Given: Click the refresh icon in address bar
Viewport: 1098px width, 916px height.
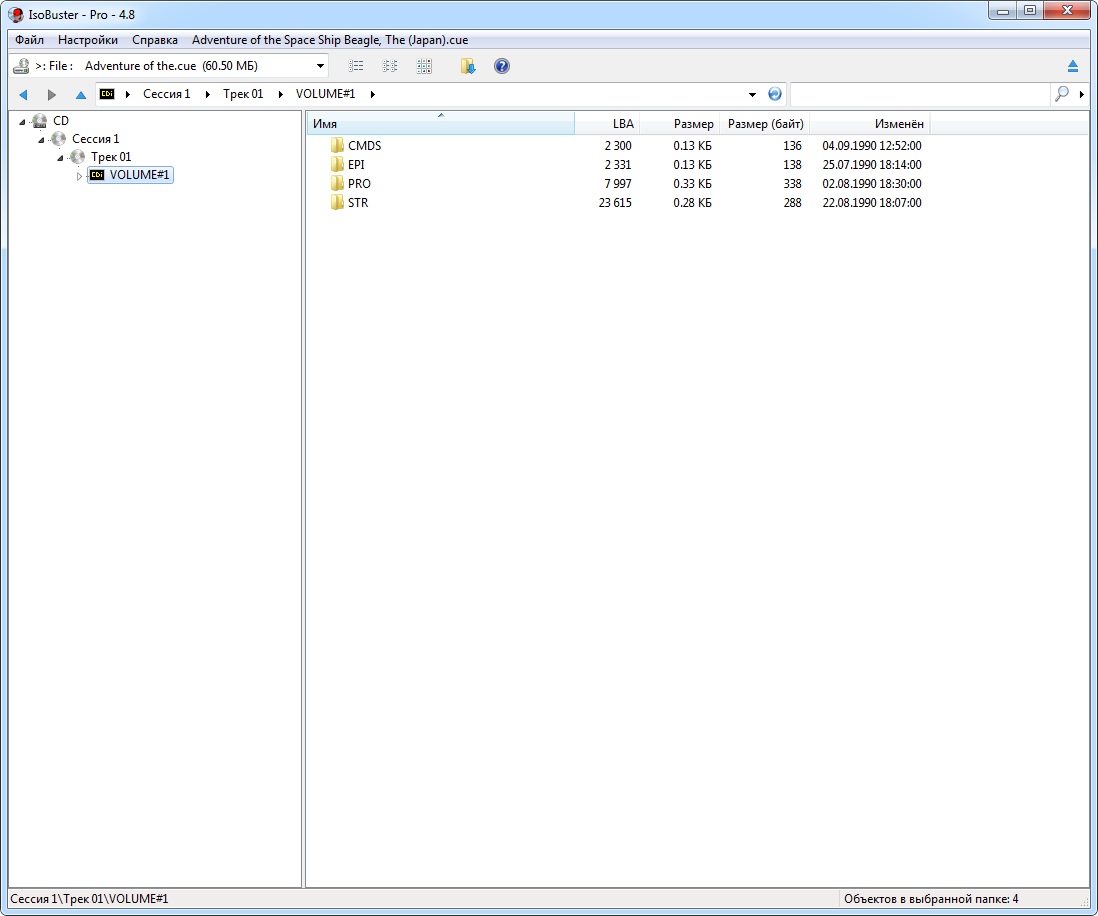Looking at the screenshot, I should (x=774, y=94).
